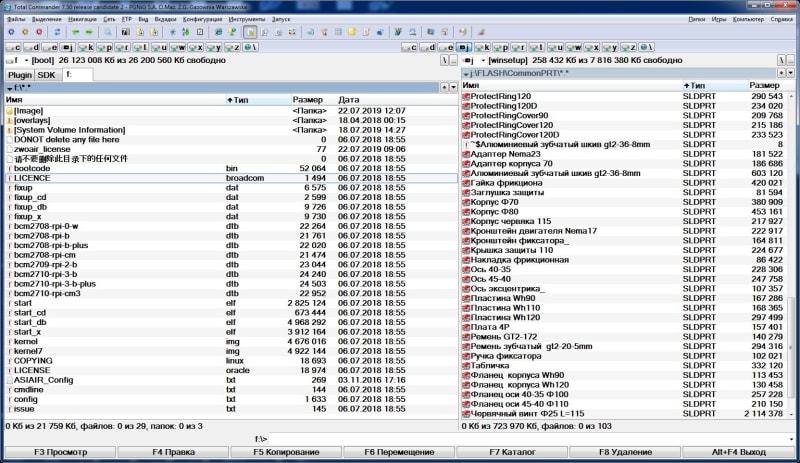Open network drive w in left drive bar
The image size is (800, 463).
177,47
